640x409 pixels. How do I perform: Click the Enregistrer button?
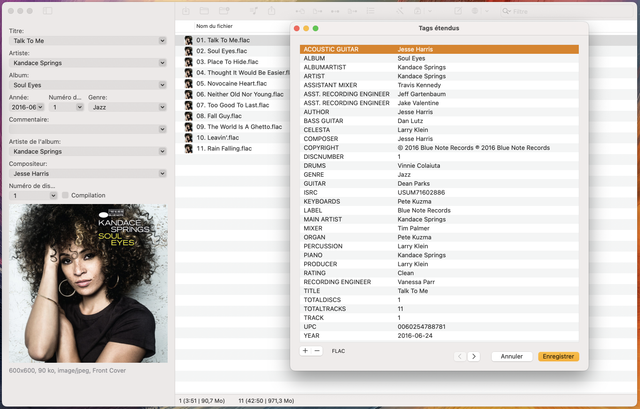[x=557, y=356]
